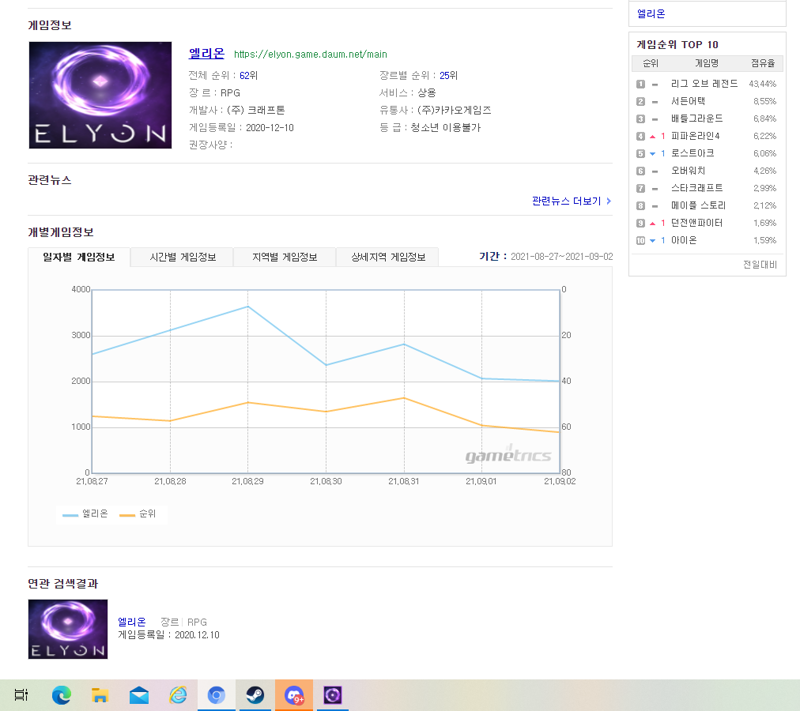Click the rank 1 number badge
Screen dimensions: 800x711
640,84
